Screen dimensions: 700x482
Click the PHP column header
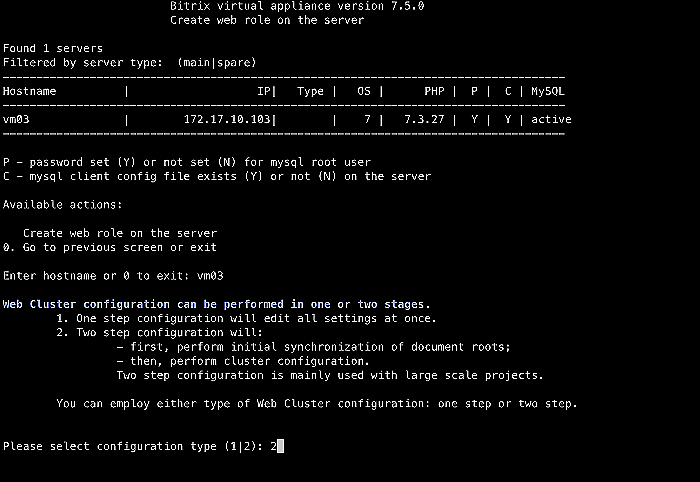click(434, 91)
